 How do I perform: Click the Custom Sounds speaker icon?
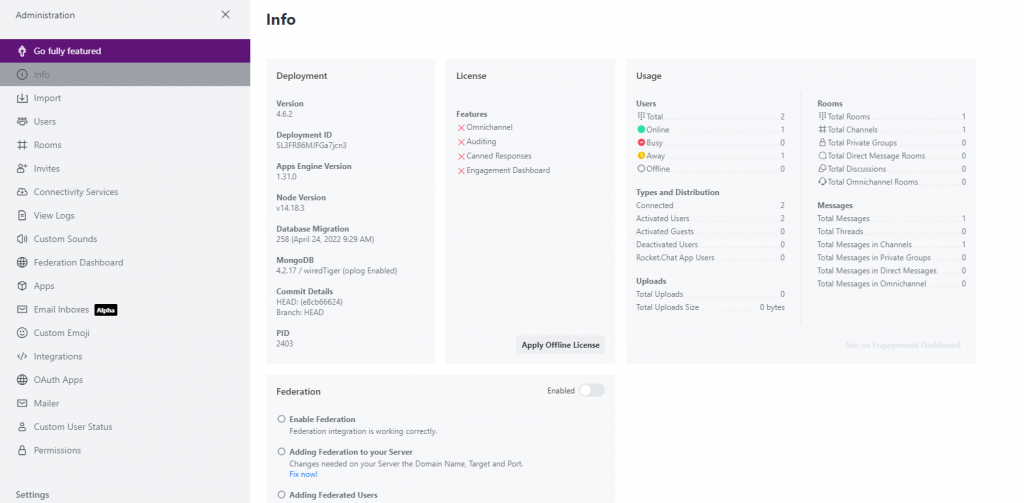[22, 239]
